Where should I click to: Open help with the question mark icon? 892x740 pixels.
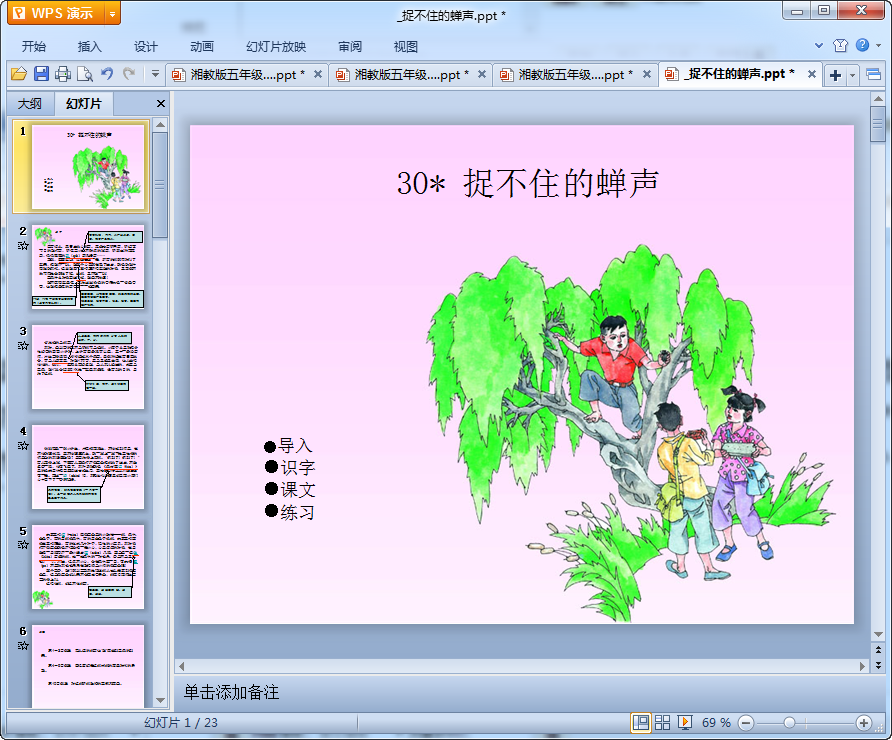pos(862,45)
